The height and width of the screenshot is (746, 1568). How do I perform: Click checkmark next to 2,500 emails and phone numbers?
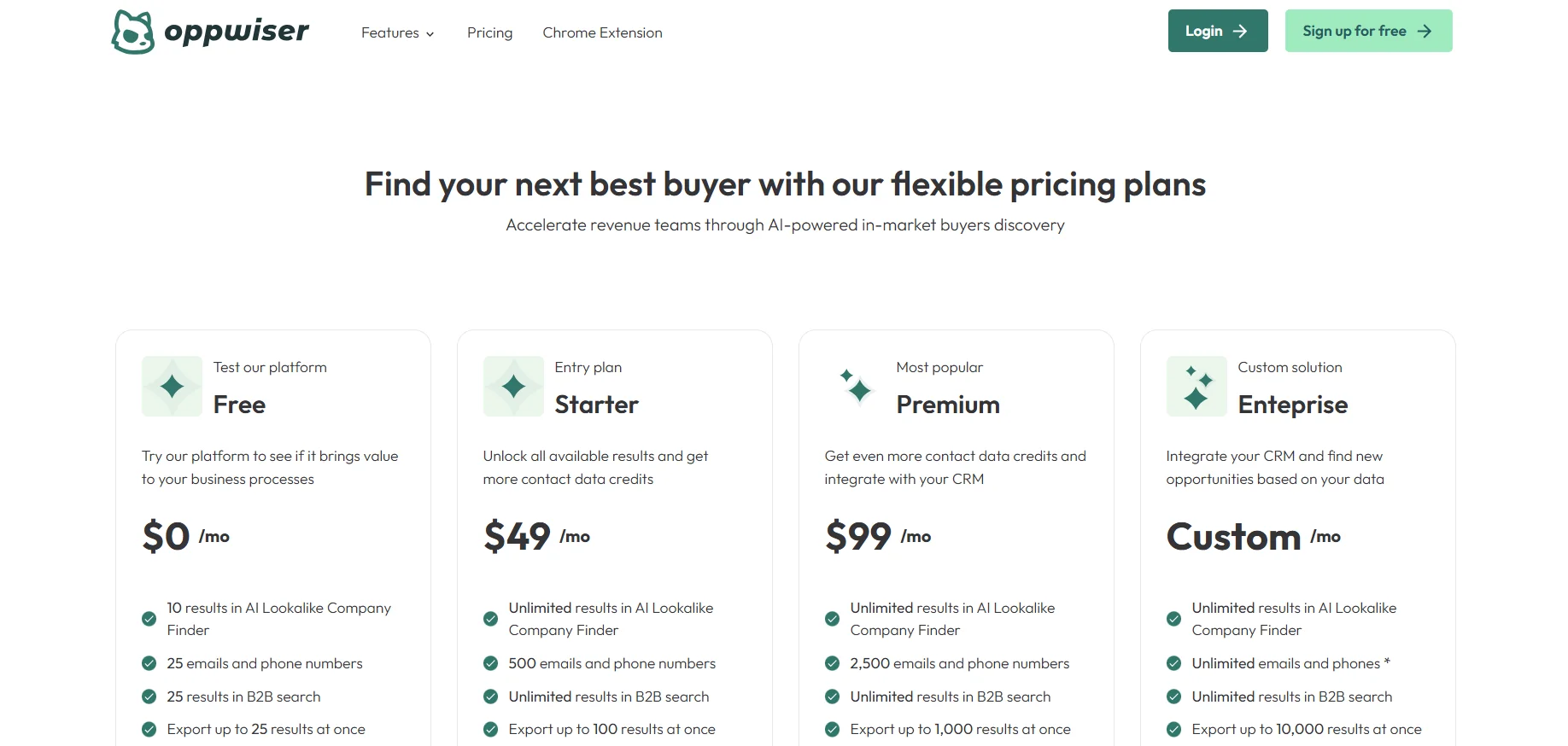[x=833, y=663]
